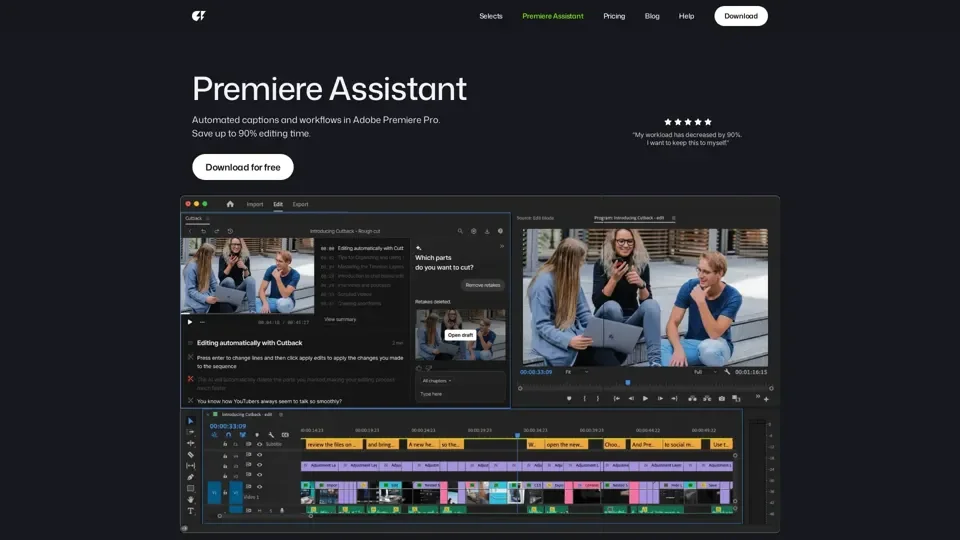960x540 pixels.
Task: Click Go to In point button
Action: coord(616,399)
